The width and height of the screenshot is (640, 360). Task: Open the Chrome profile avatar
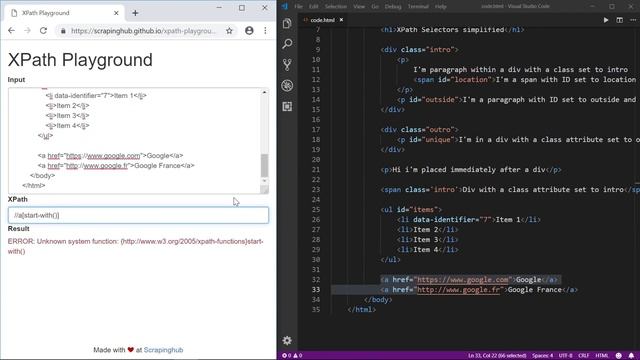249,31
